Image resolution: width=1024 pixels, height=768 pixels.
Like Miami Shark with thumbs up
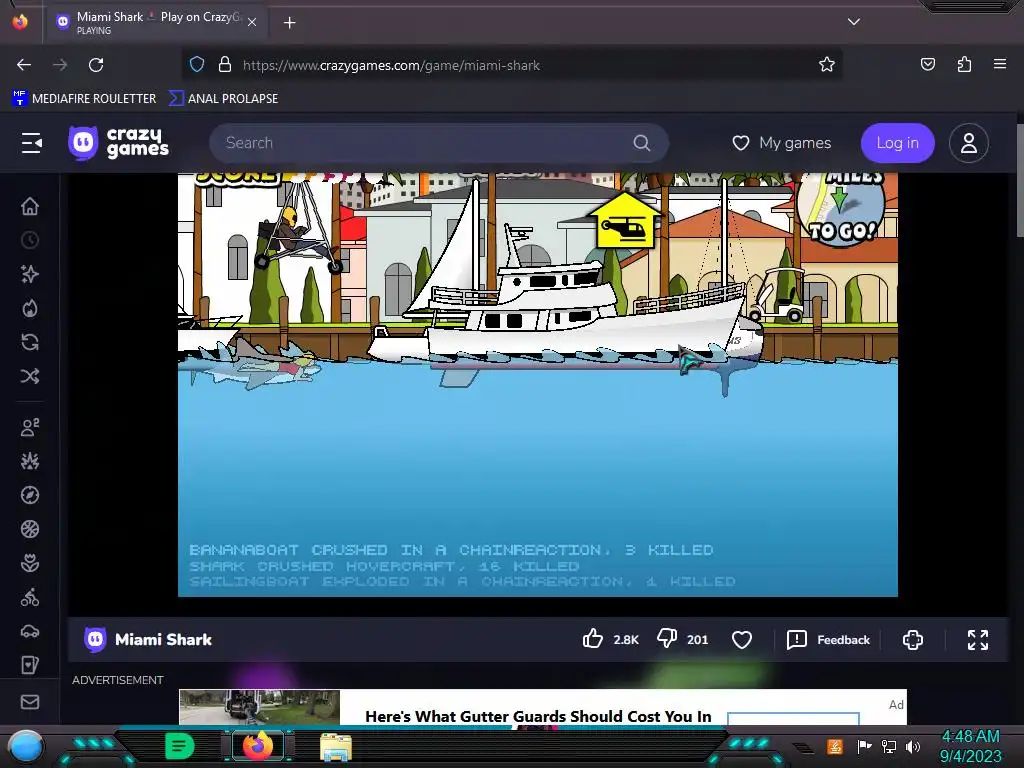pos(593,639)
